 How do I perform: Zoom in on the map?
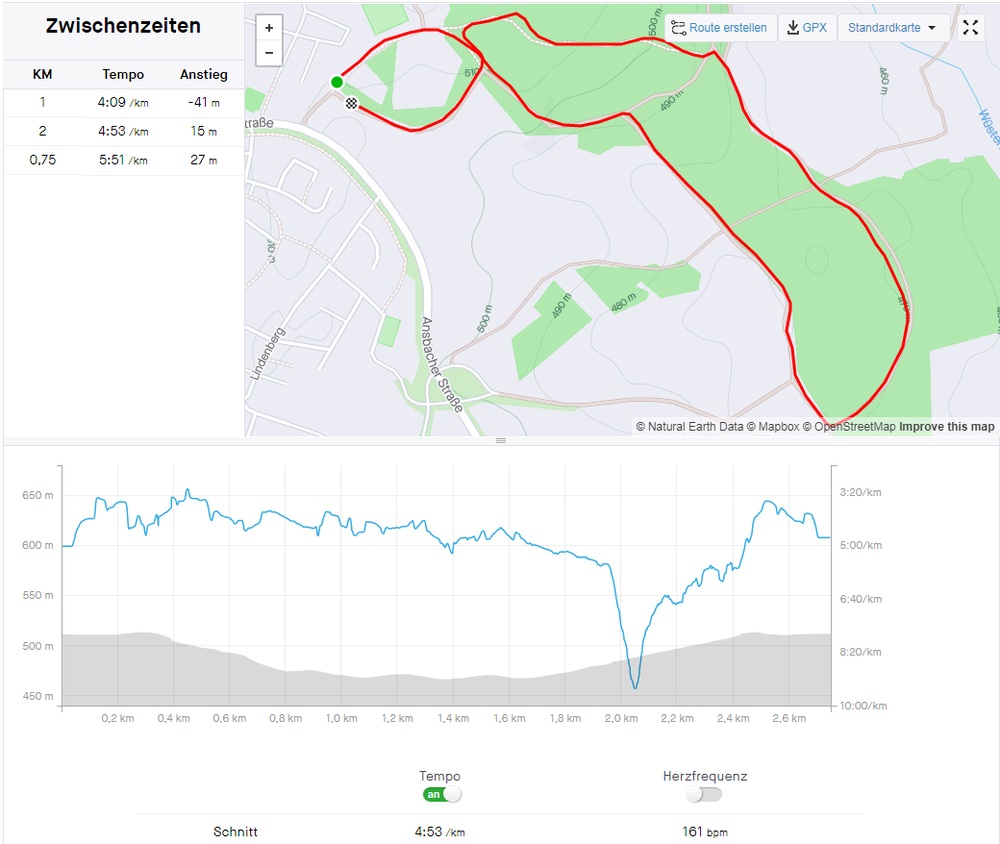(269, 28)
